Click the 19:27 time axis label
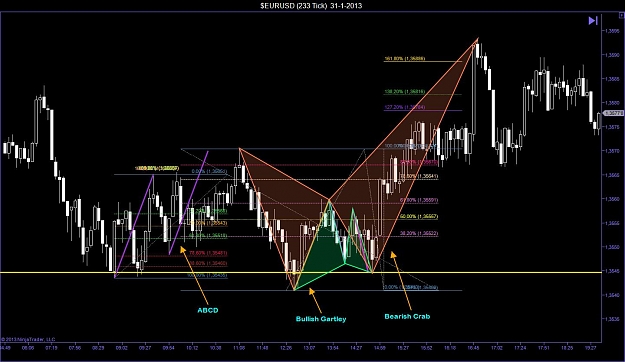 (590, 348)
